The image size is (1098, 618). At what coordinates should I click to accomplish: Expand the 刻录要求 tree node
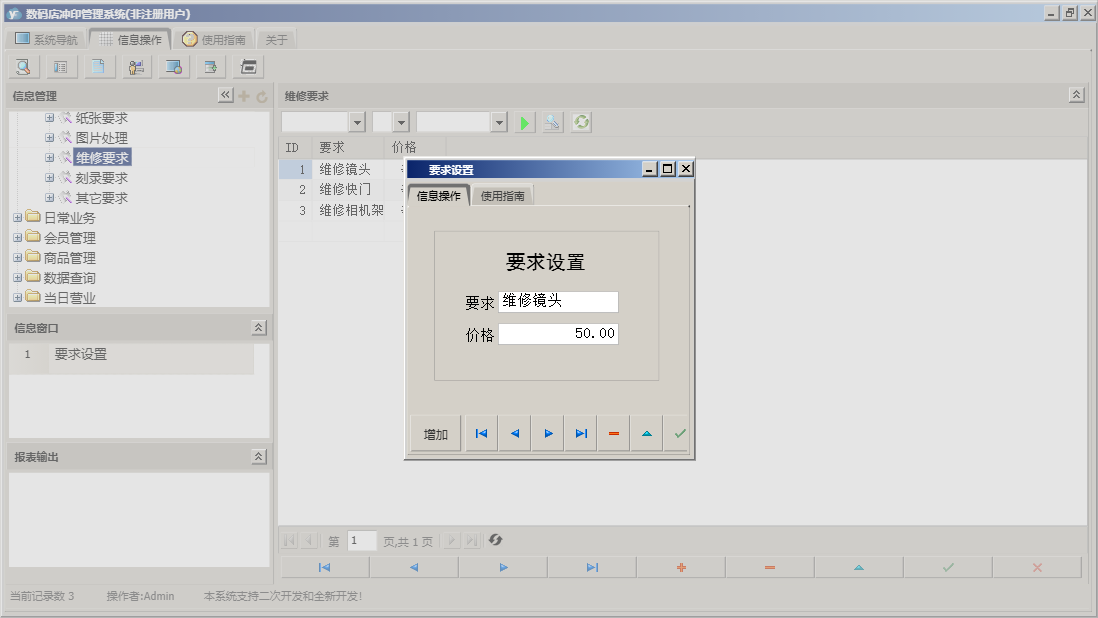[x=50, y=178]
